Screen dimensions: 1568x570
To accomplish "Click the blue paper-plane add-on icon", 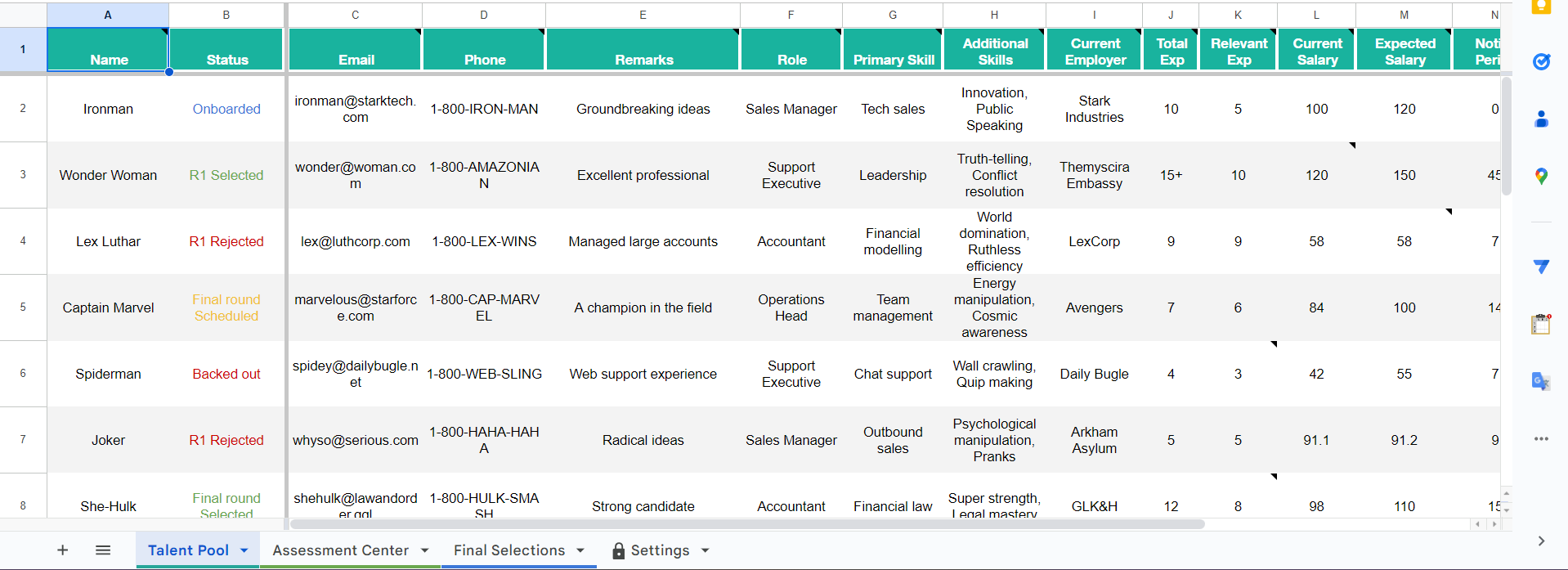I will [1540, 267].
